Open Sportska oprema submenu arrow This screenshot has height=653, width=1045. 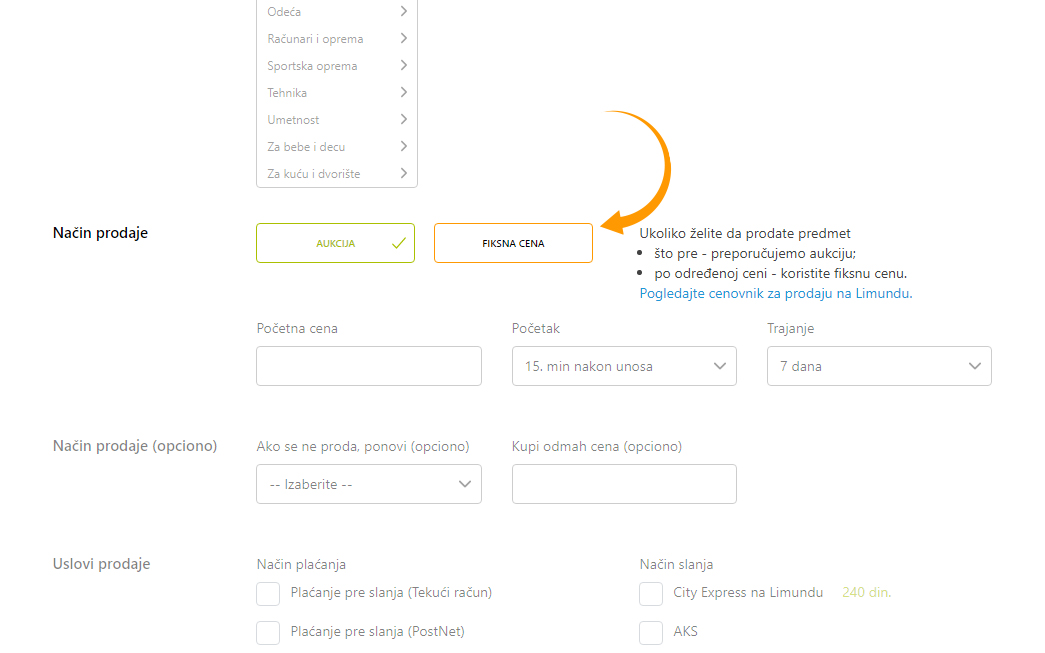coord(403,65)
